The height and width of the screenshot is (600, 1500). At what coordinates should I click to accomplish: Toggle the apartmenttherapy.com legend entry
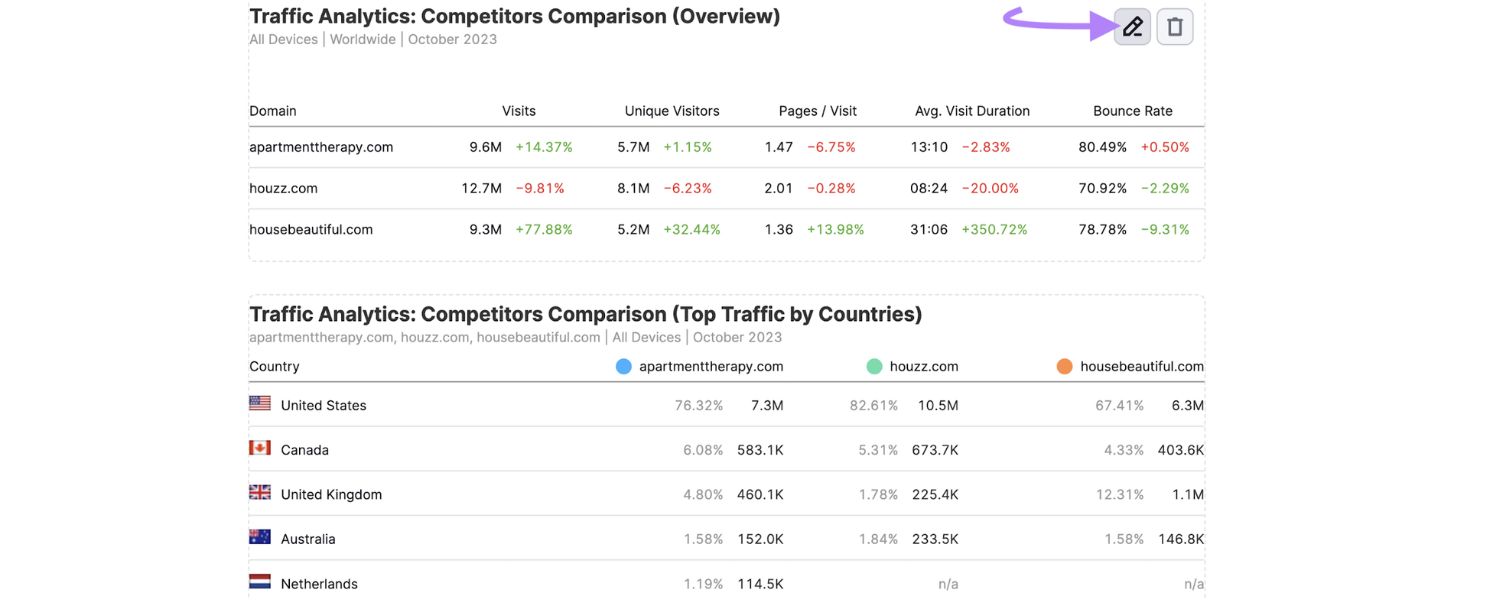click(711, 365)
